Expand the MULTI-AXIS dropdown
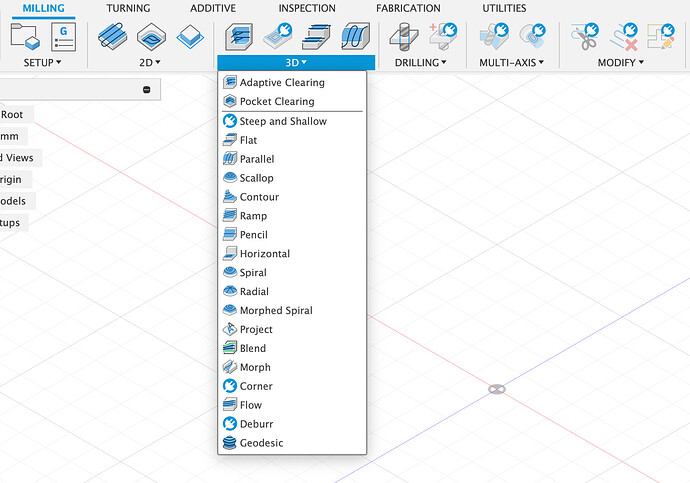Screen dimensions: 690x483 coord(511,62)
